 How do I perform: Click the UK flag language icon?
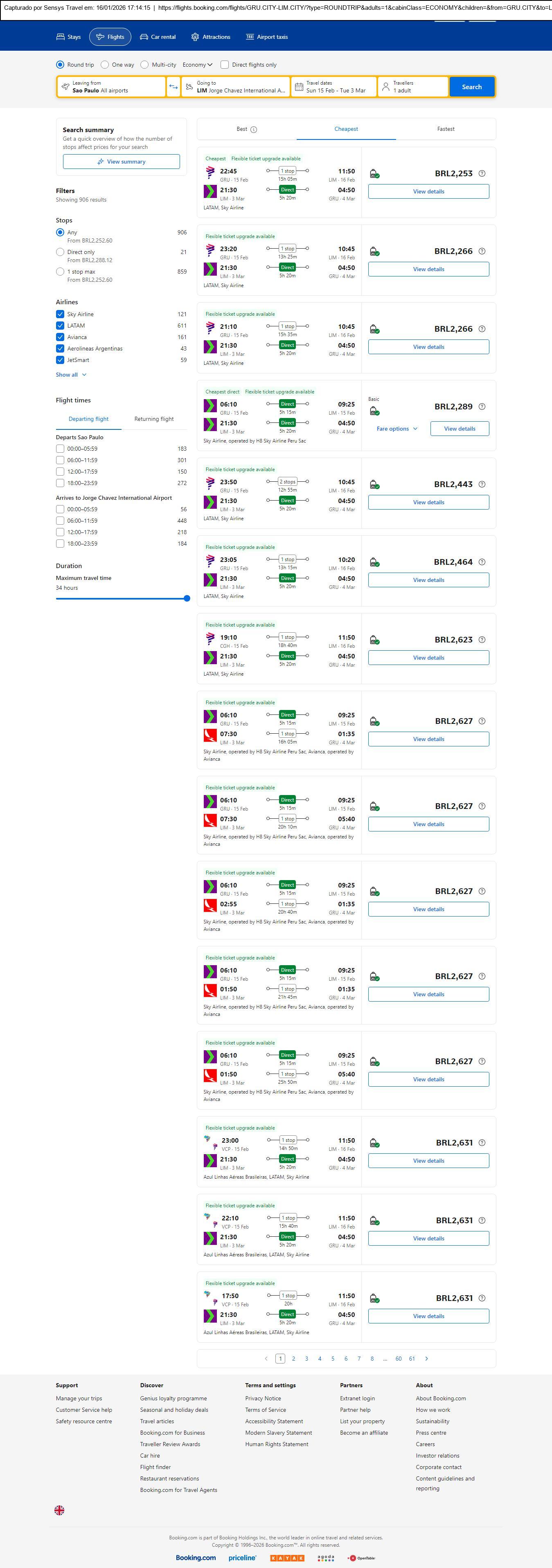[x=60, y=1510]
